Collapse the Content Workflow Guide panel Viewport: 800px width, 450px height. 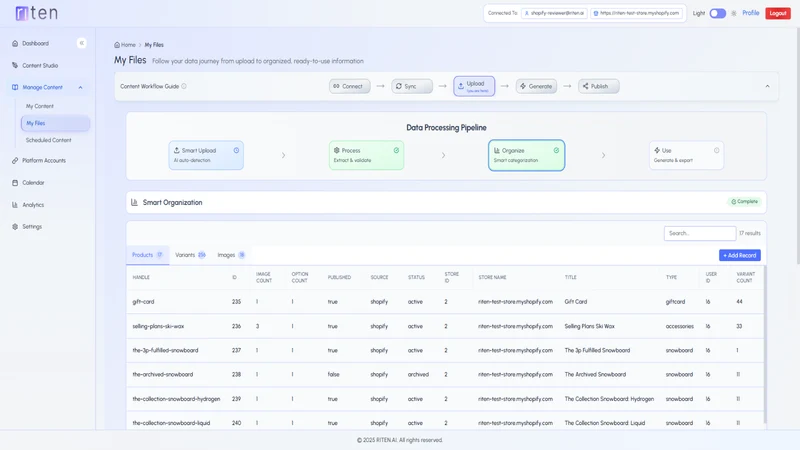point(767,86)
